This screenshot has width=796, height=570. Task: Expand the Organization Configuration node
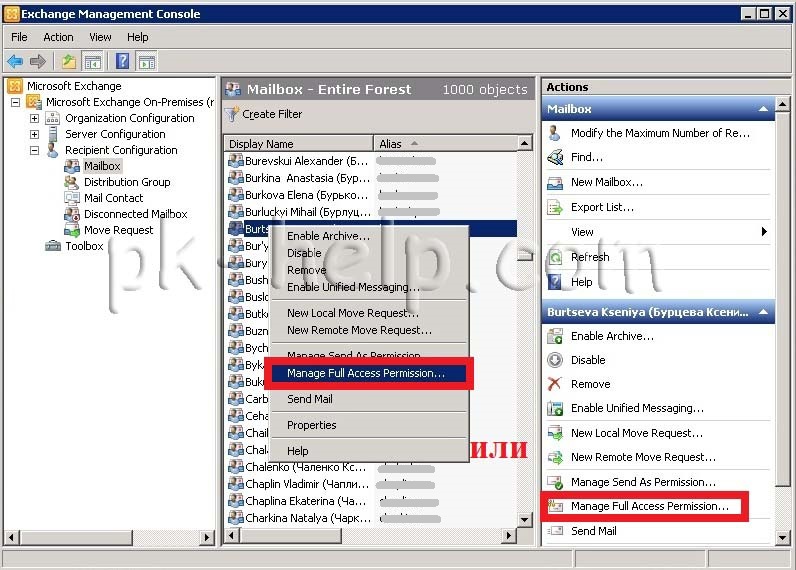(x=34, y=118)
